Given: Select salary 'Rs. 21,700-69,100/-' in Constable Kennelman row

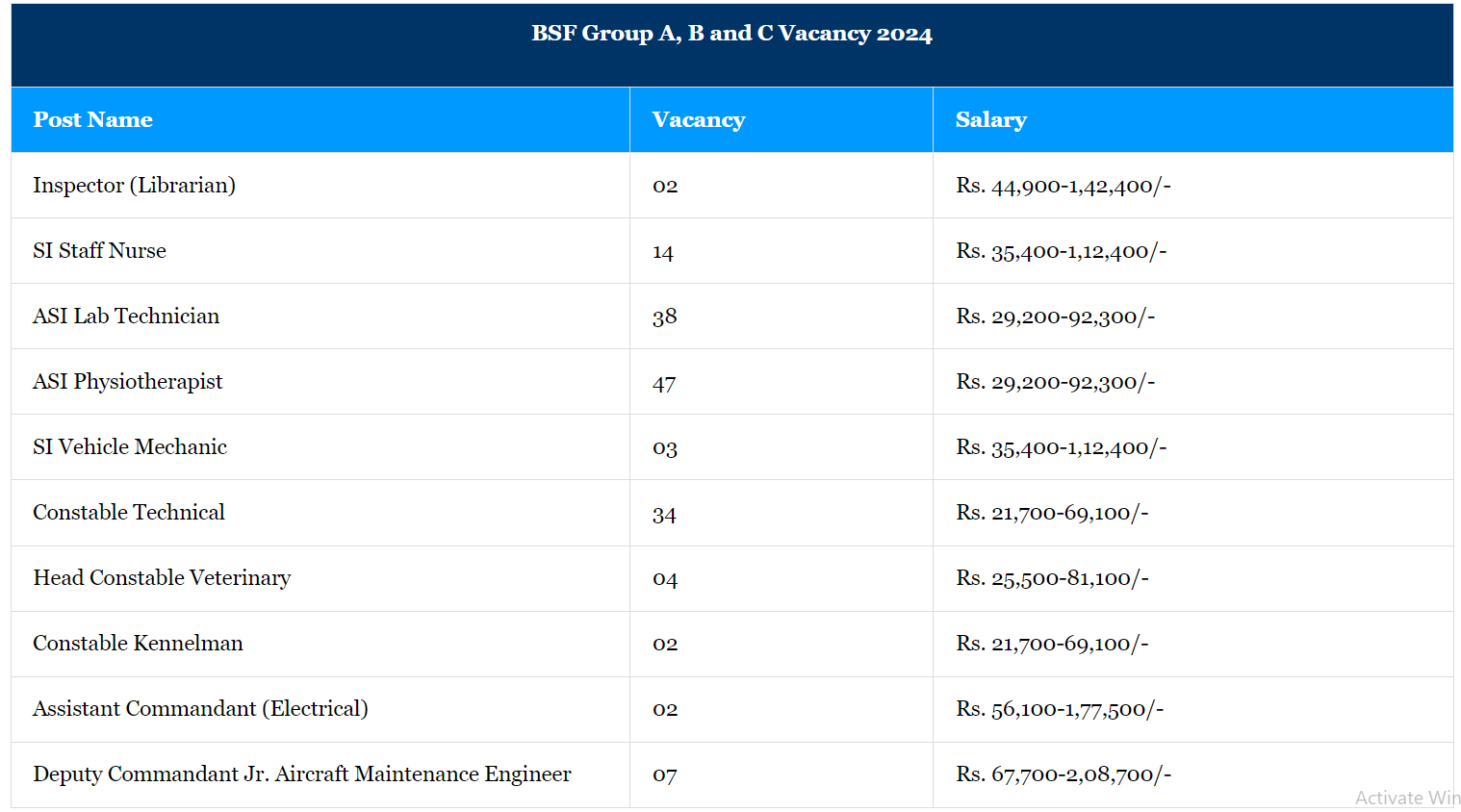Looking at the screenshot, I should [x=1052, y=644].
